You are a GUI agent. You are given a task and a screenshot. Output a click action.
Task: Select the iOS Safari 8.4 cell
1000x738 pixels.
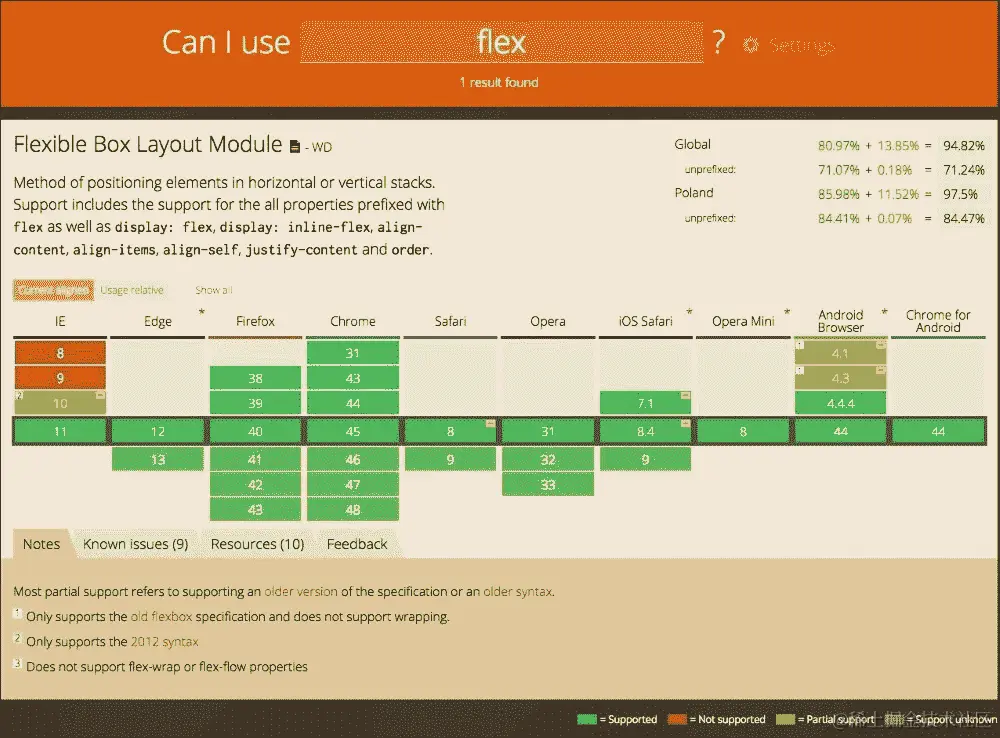coord(645,431)
